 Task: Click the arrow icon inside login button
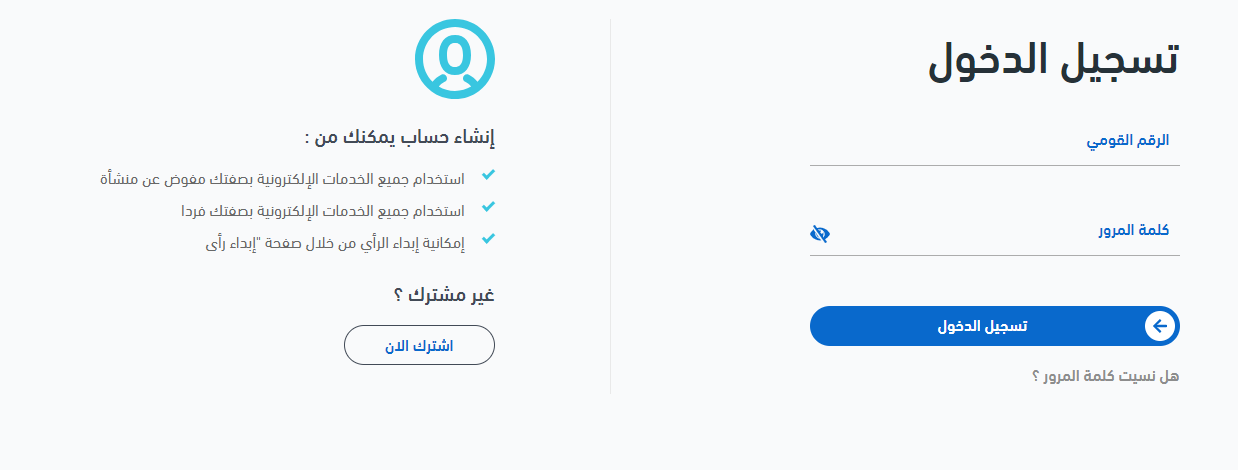[1159, 326]
